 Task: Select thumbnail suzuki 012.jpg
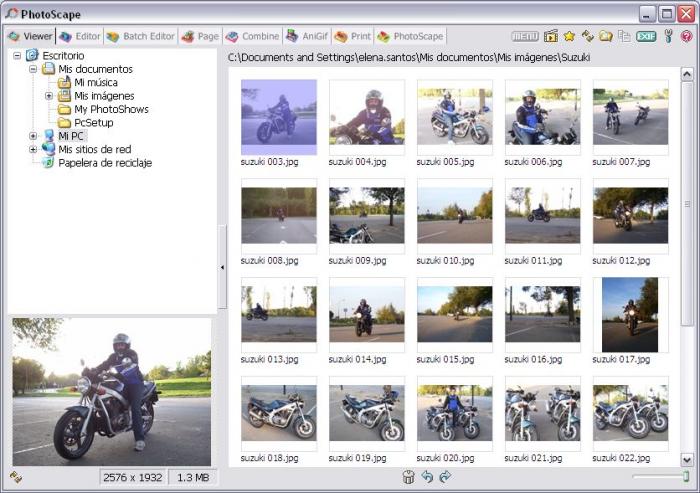pyautogui.click(x=630, y=216)
